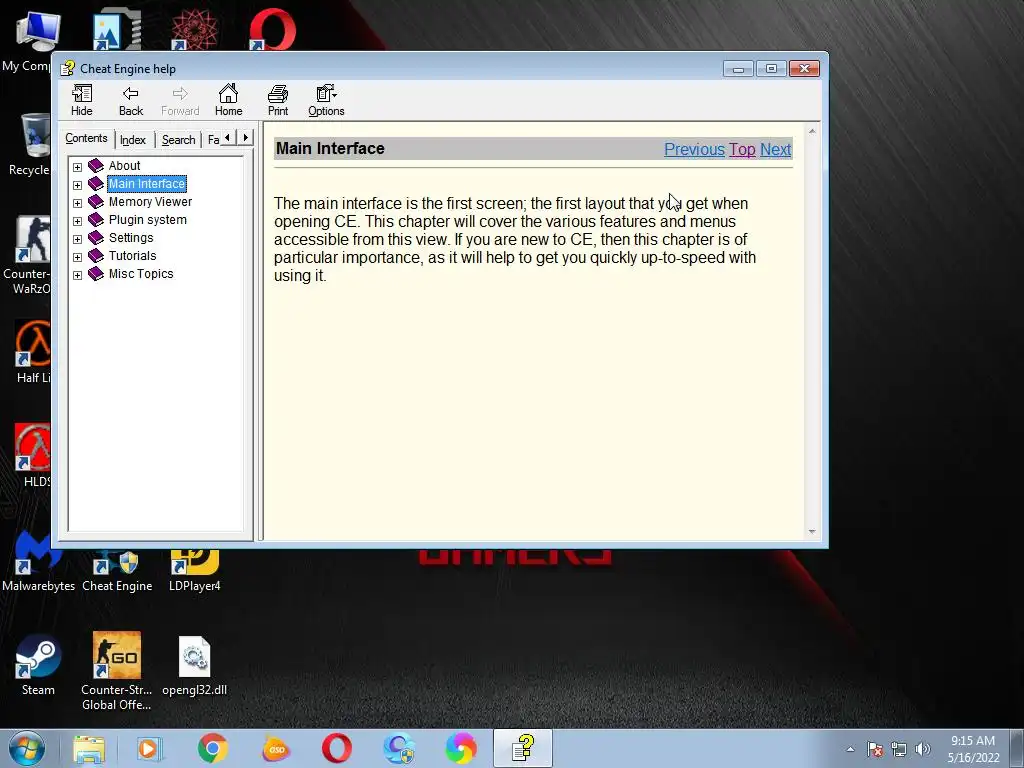Open the network tray icon
Viewport: 1024px width, 768px height.
tap(899, 749)
